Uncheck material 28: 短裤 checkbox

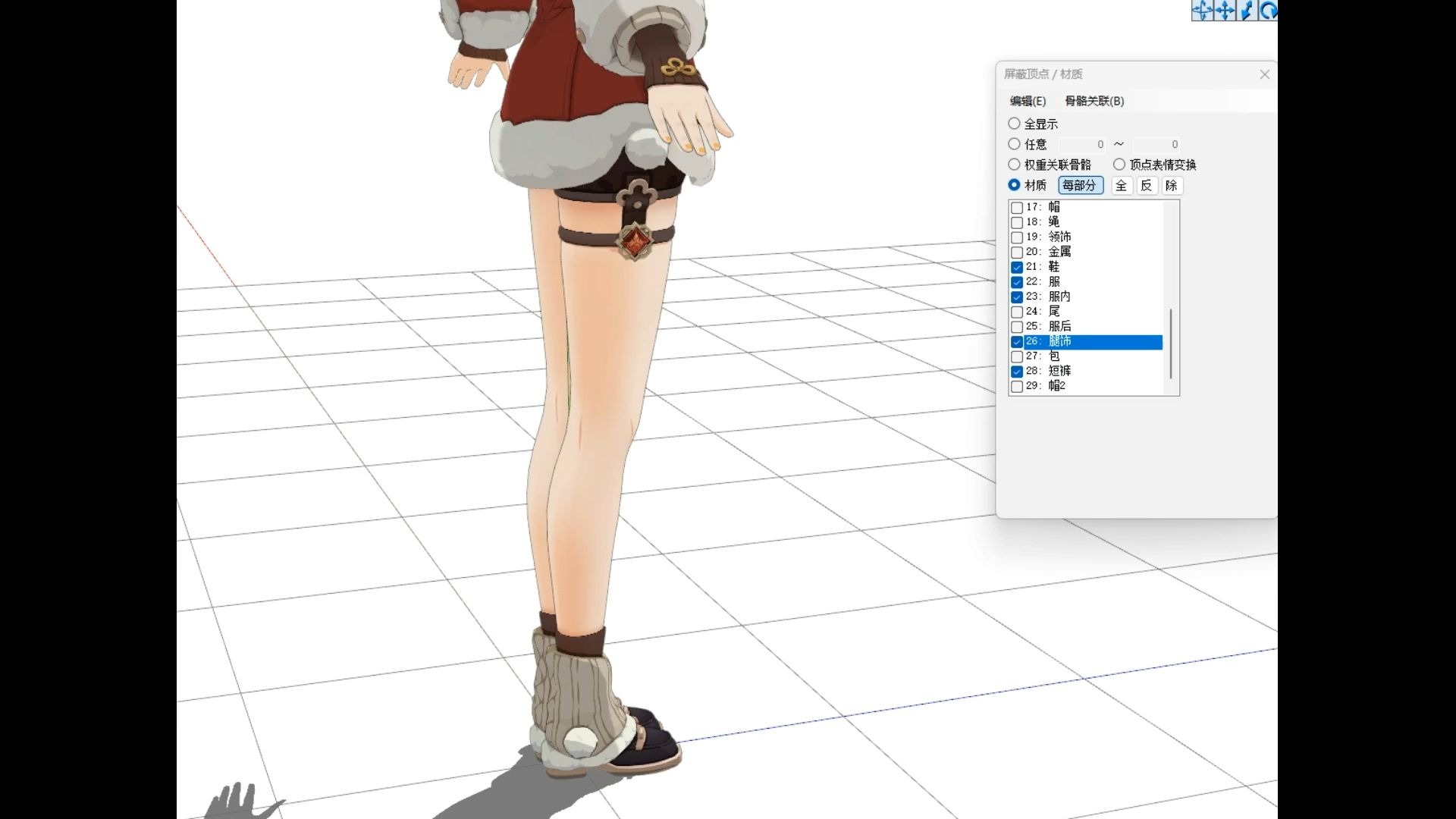point(1017,372)
